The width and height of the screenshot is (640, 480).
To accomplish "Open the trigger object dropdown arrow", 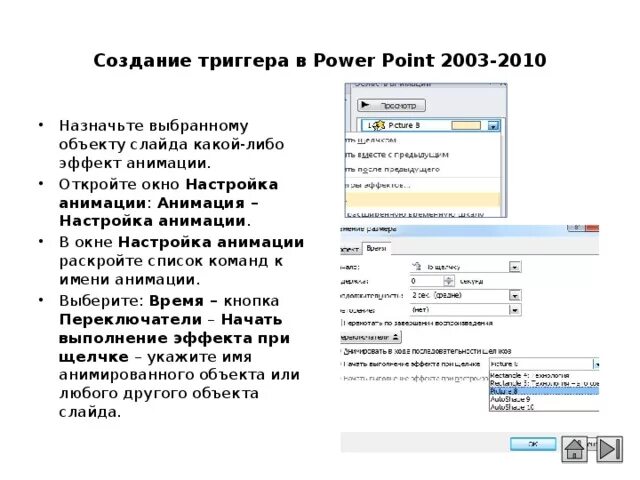I will click(596, 364).
